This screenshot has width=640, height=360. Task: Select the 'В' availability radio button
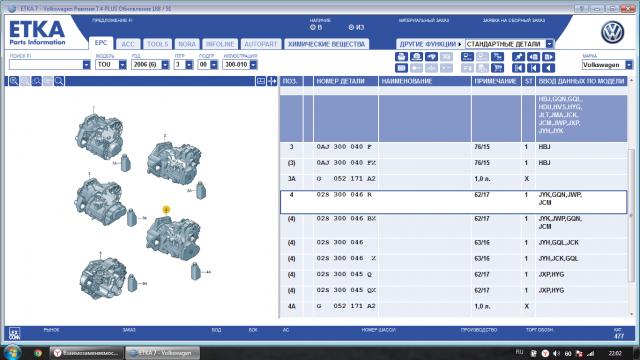(x=313, y=27)
